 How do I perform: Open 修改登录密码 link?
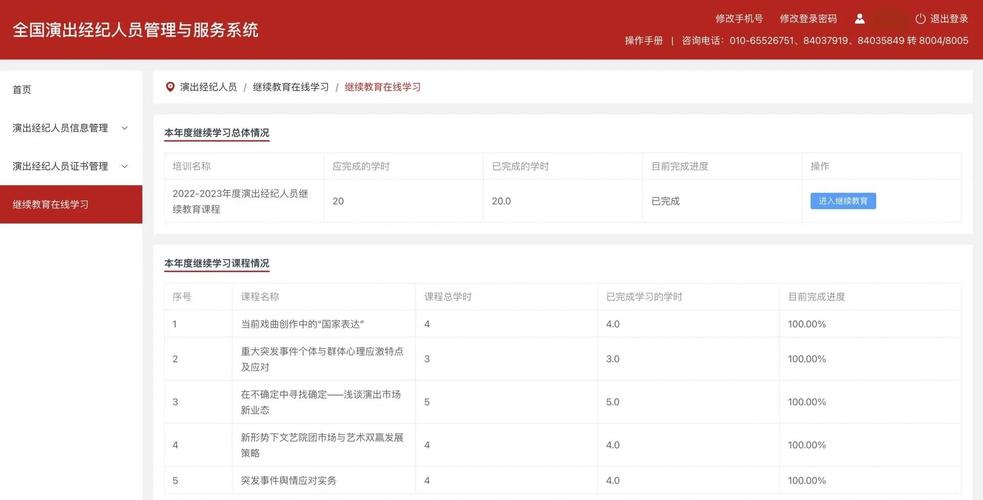pos(808,19)
